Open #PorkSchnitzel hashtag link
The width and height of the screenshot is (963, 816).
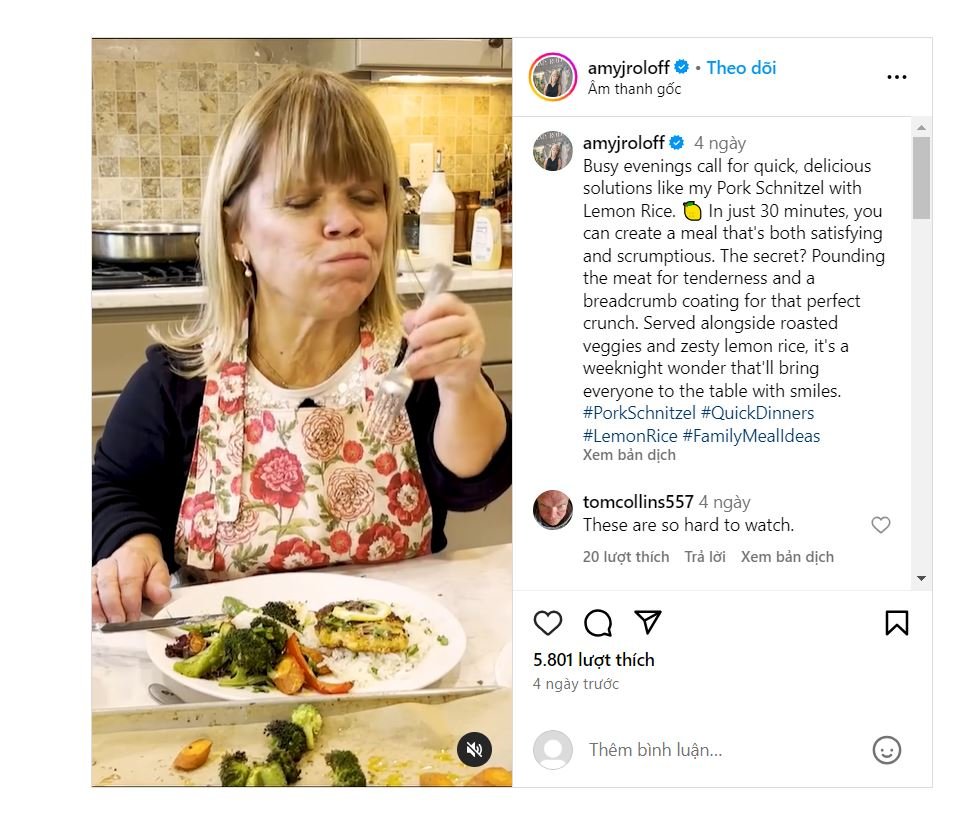640,413
